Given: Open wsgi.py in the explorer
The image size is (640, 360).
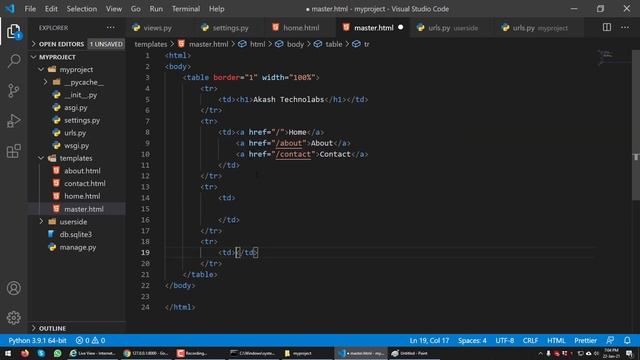Looking at the screenshot, I should click(77, 145).
